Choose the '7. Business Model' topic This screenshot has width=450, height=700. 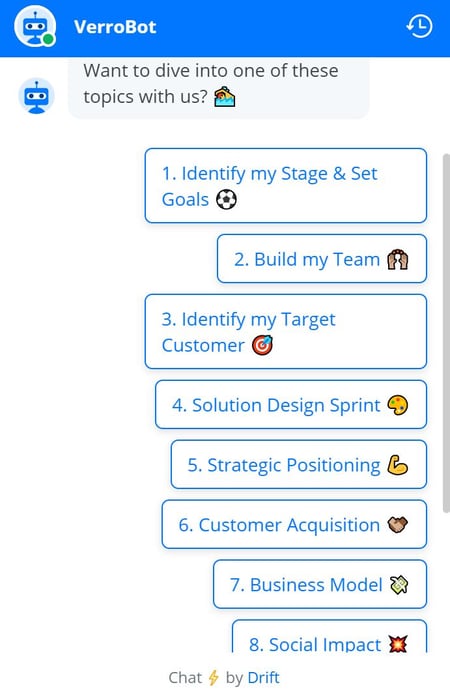click(320, 584)
